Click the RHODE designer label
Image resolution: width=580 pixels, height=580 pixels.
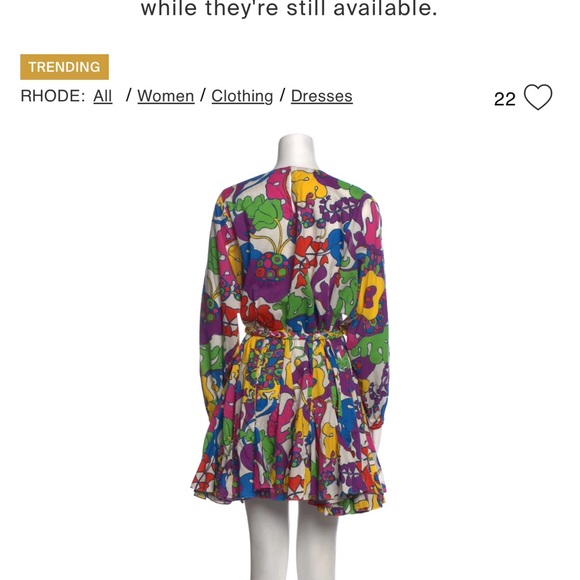[x=53, y=96]
